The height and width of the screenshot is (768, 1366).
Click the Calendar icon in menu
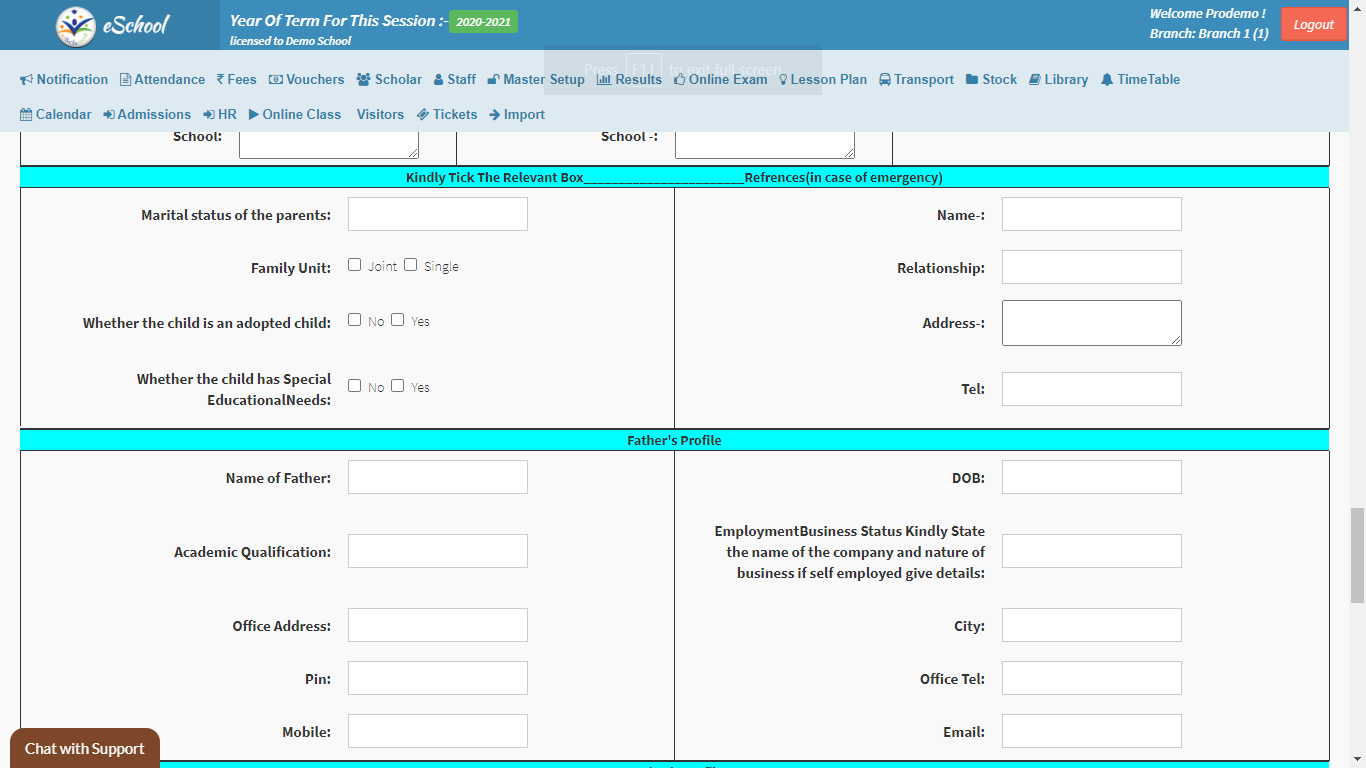click(26, 115)
